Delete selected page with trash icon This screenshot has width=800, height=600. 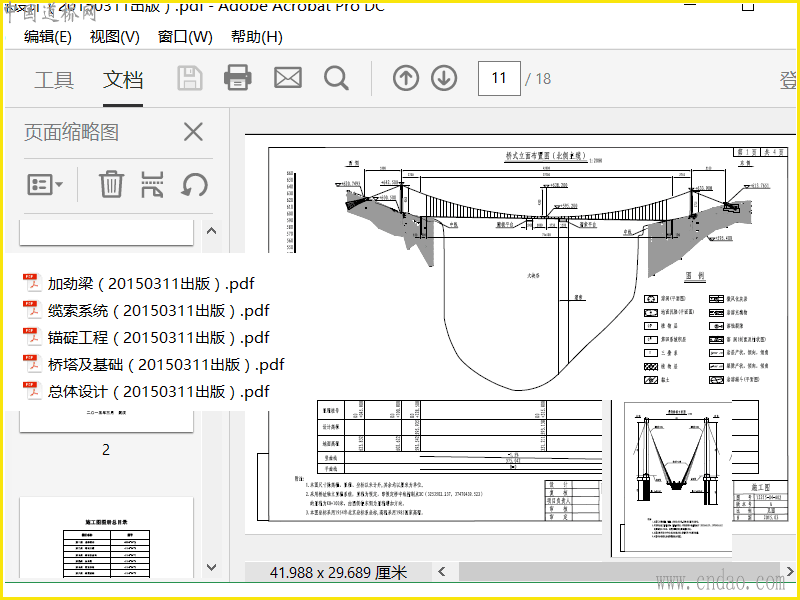pyautogui.click(x=111, y=184)
